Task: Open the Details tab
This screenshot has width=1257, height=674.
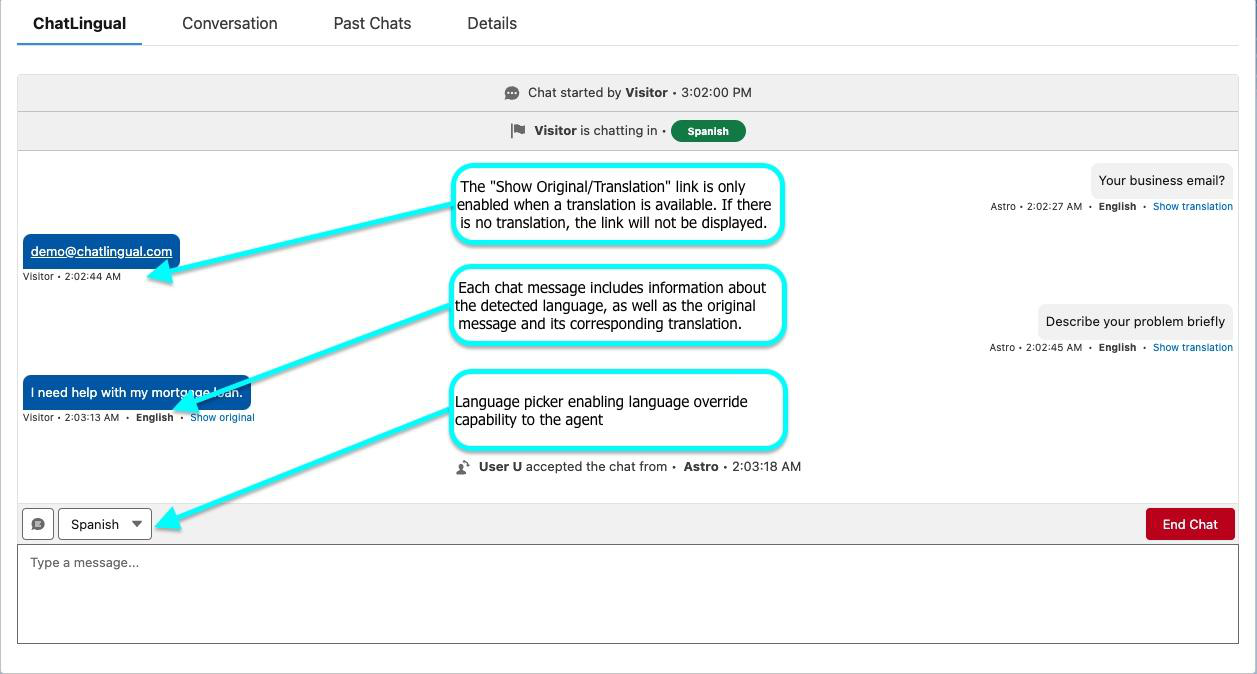Action: point(492,23)
